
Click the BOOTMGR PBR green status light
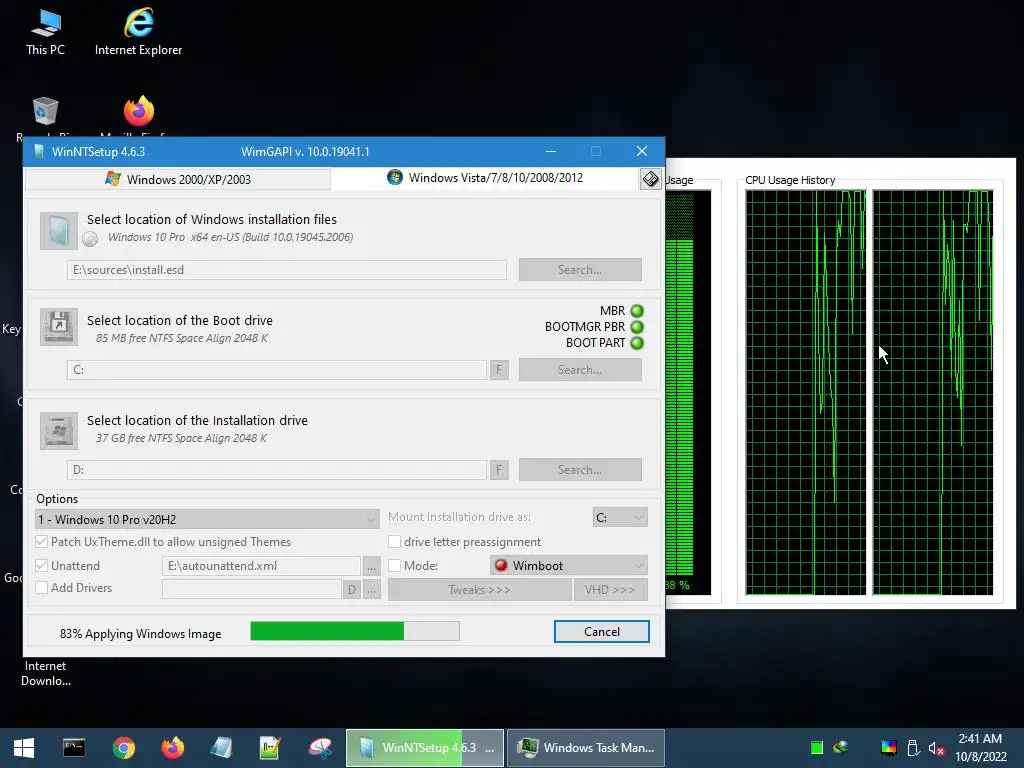[x=637, y=327]
